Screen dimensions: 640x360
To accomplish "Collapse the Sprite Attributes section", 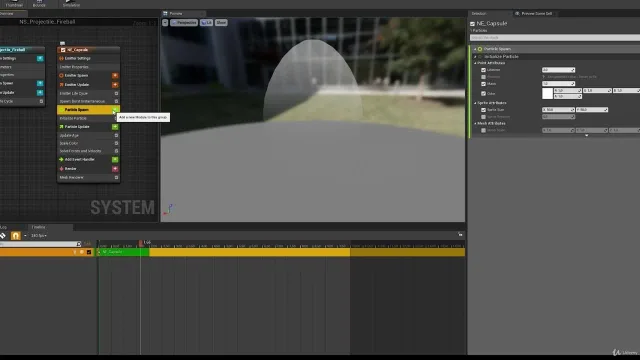I will tap(475, 103).
